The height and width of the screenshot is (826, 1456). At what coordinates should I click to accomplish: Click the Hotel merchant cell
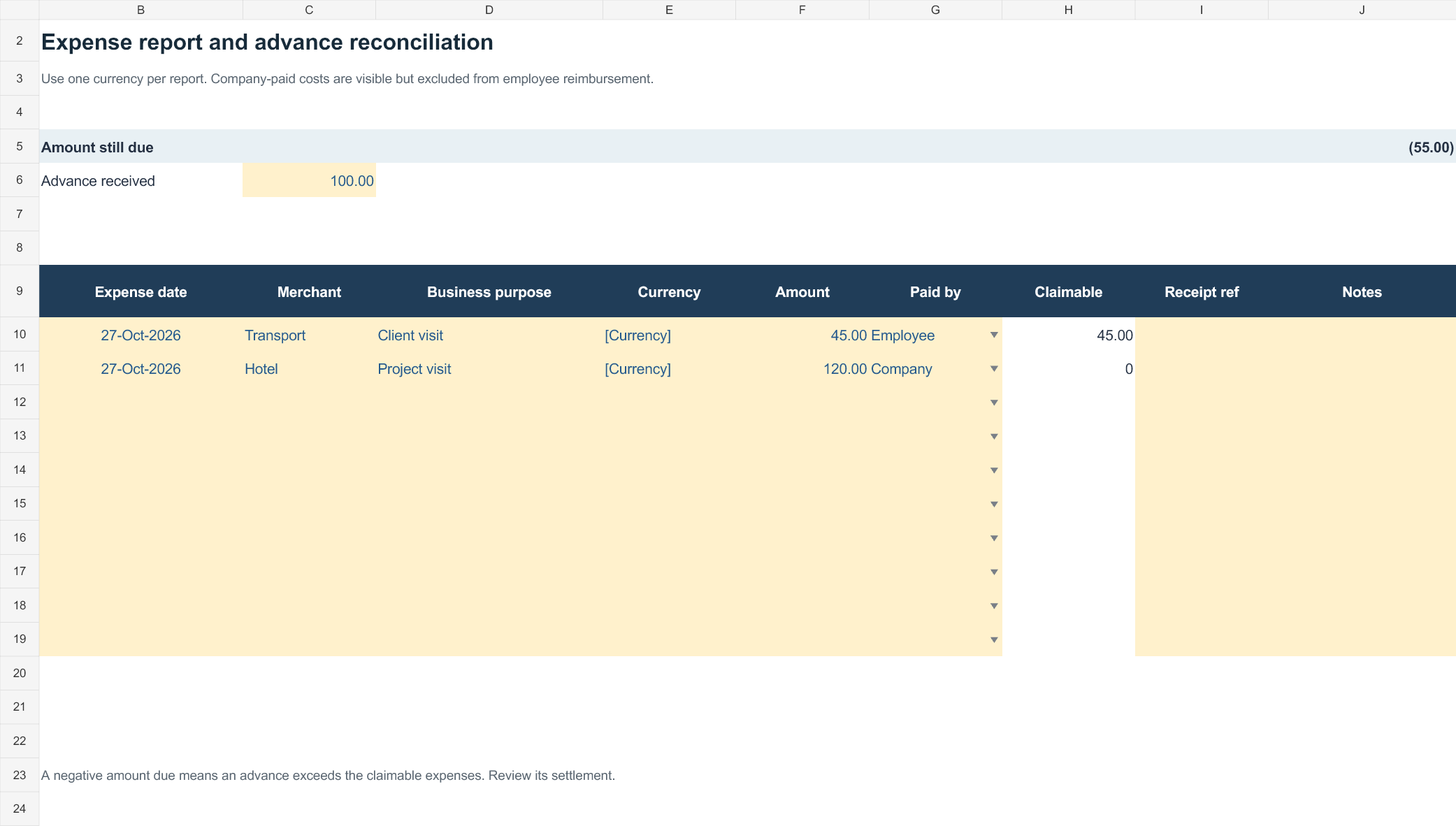click(309, 369)
